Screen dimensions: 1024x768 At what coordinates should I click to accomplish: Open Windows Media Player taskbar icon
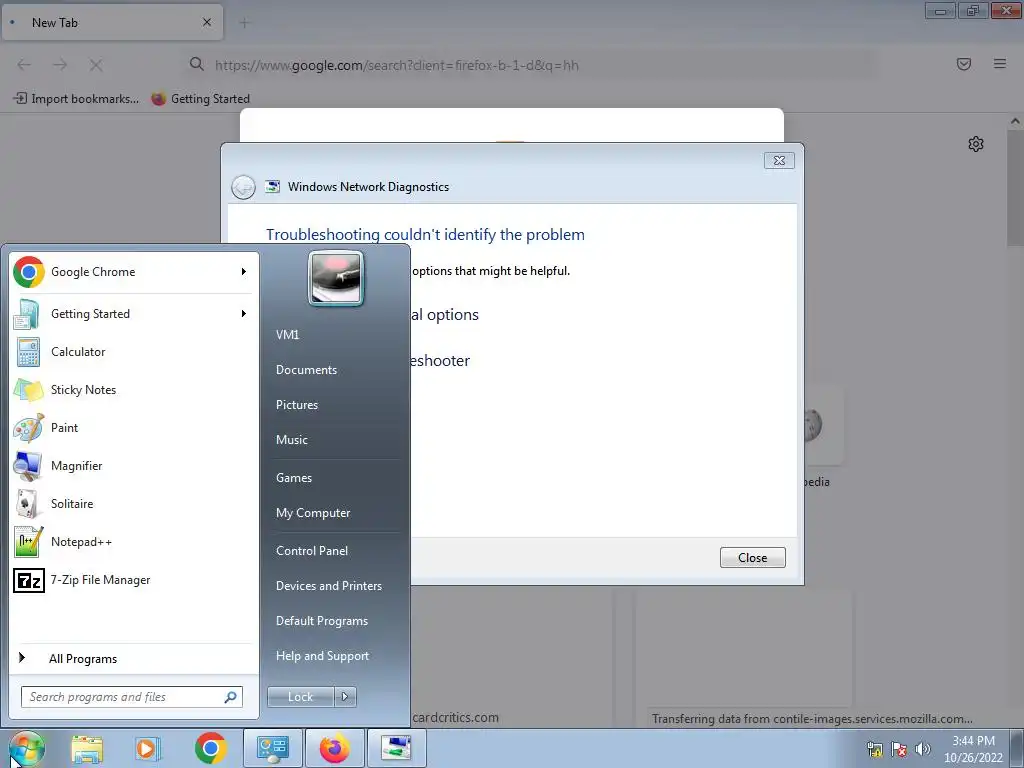(x=148, y=748)
